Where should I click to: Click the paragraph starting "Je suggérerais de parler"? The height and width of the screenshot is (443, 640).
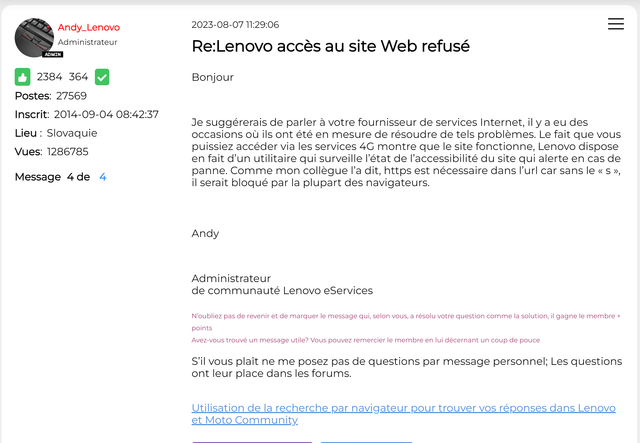406,152
